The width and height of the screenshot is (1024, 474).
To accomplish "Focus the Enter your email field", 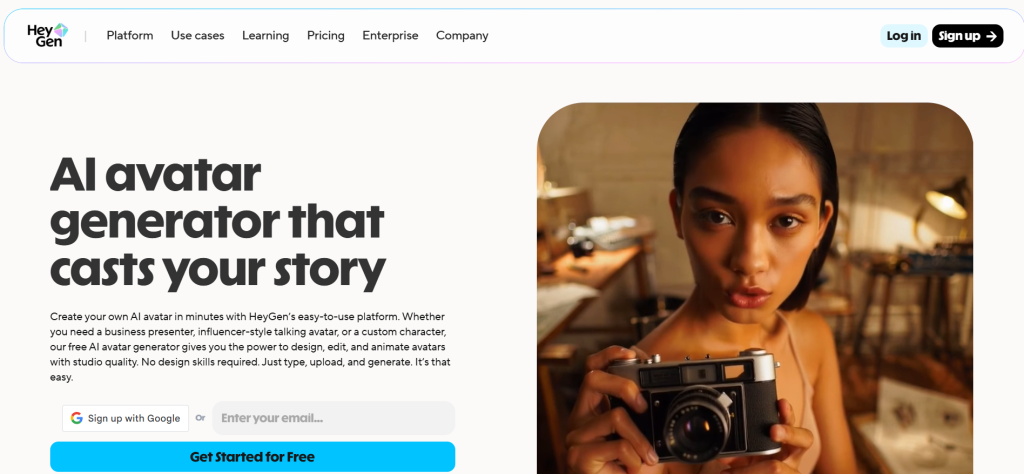I will click(x=333, y=418).
